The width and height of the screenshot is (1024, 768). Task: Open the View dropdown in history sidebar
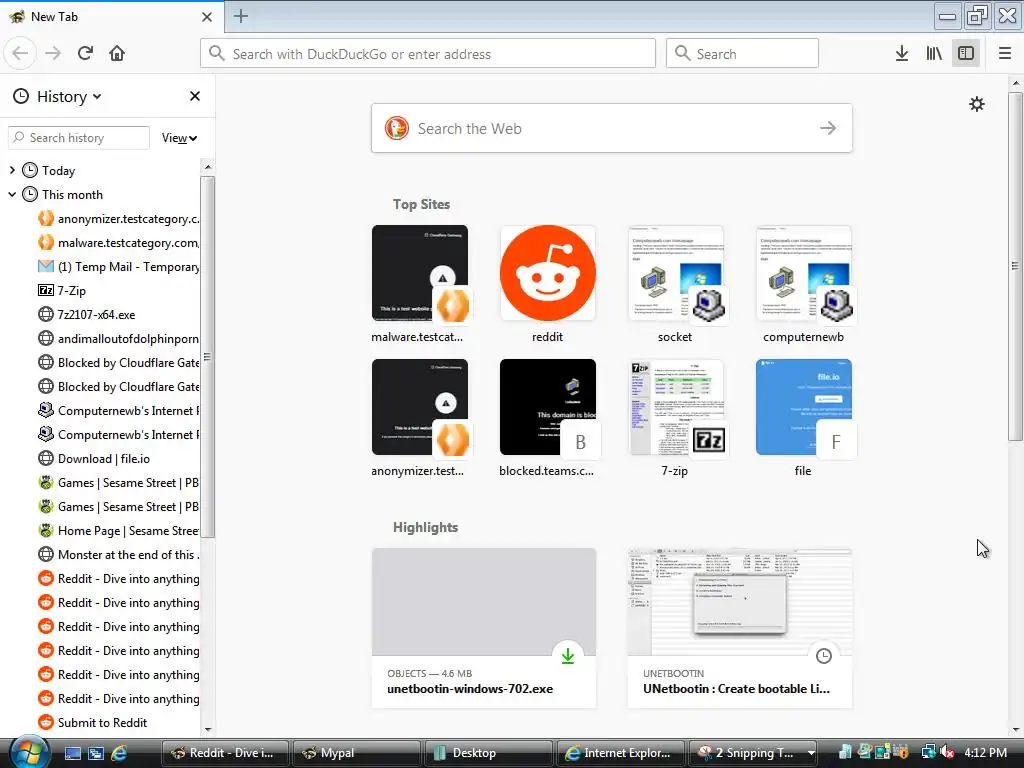tap(180, 138)
